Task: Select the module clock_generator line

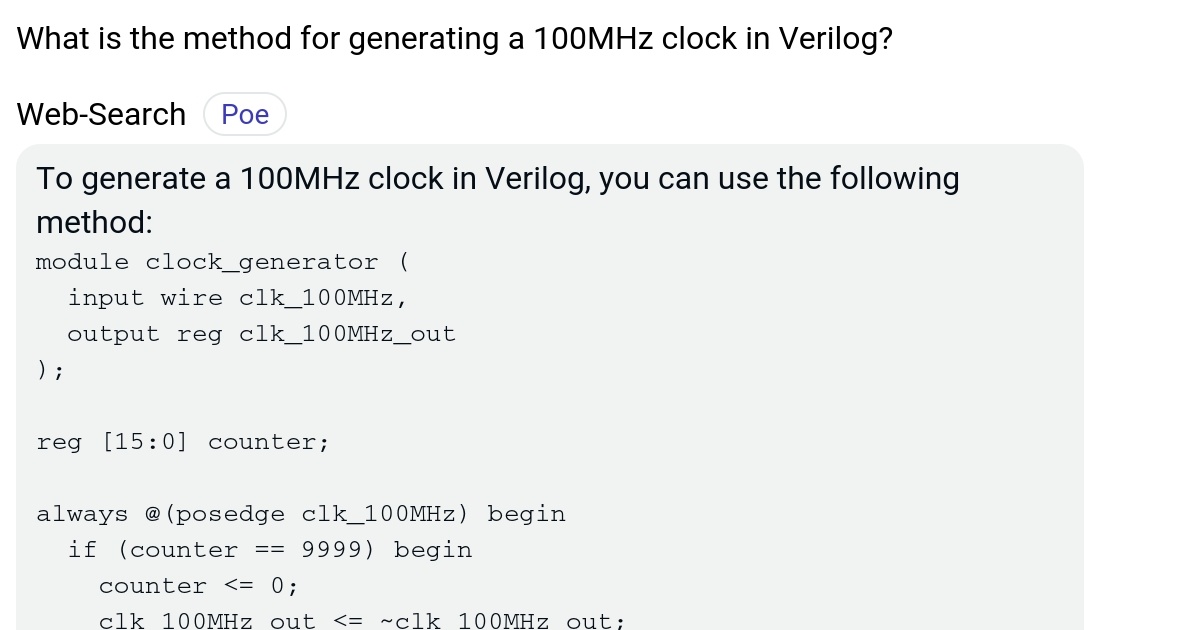Action: tap(224, 262)
